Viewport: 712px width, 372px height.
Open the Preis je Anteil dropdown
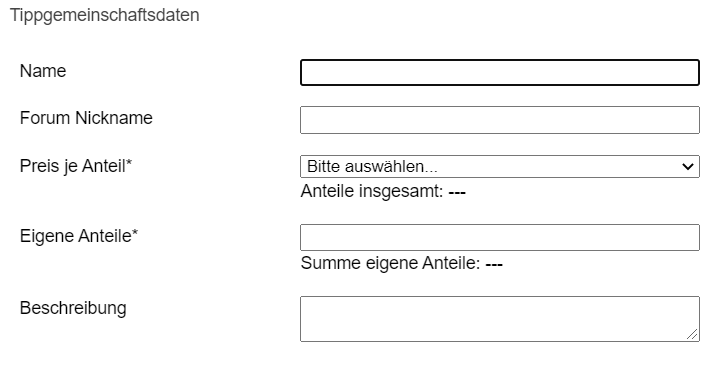click(499, 167)
